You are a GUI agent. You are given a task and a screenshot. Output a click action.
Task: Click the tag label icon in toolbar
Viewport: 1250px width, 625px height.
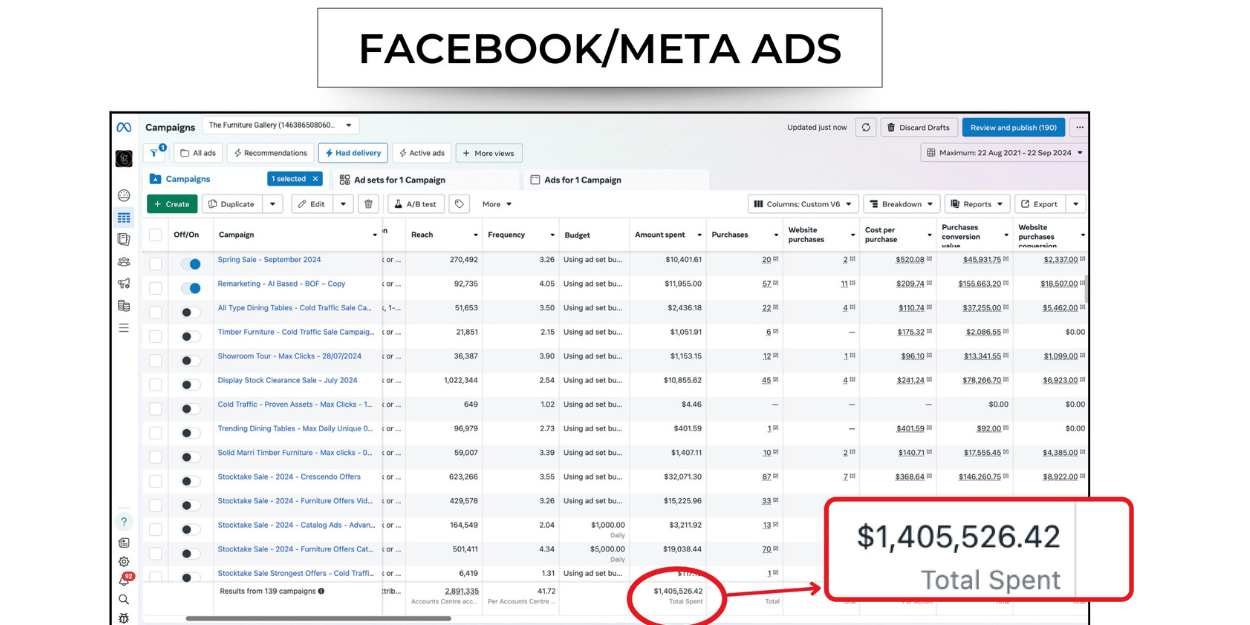459,204
